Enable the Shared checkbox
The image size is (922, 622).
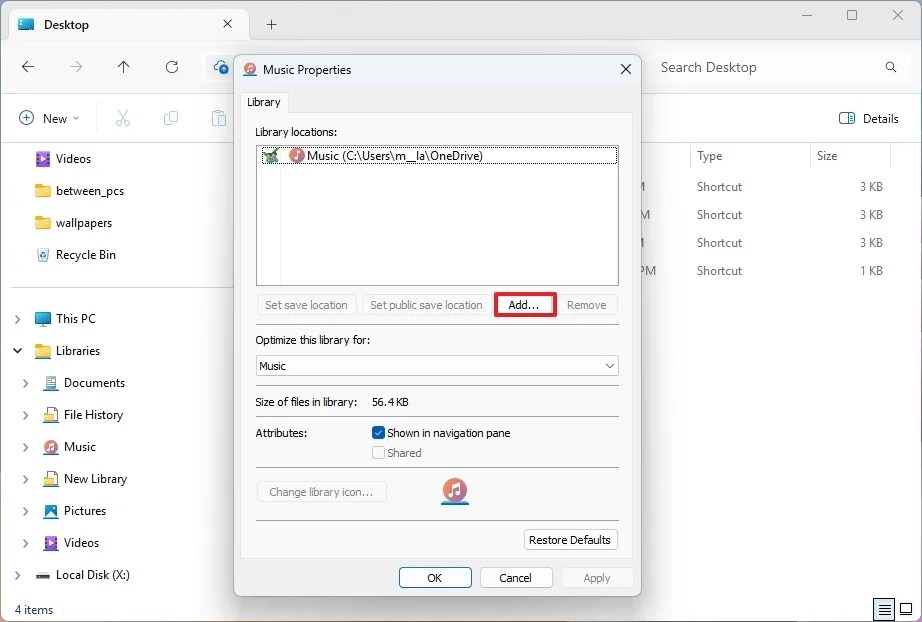click(378, 452)
